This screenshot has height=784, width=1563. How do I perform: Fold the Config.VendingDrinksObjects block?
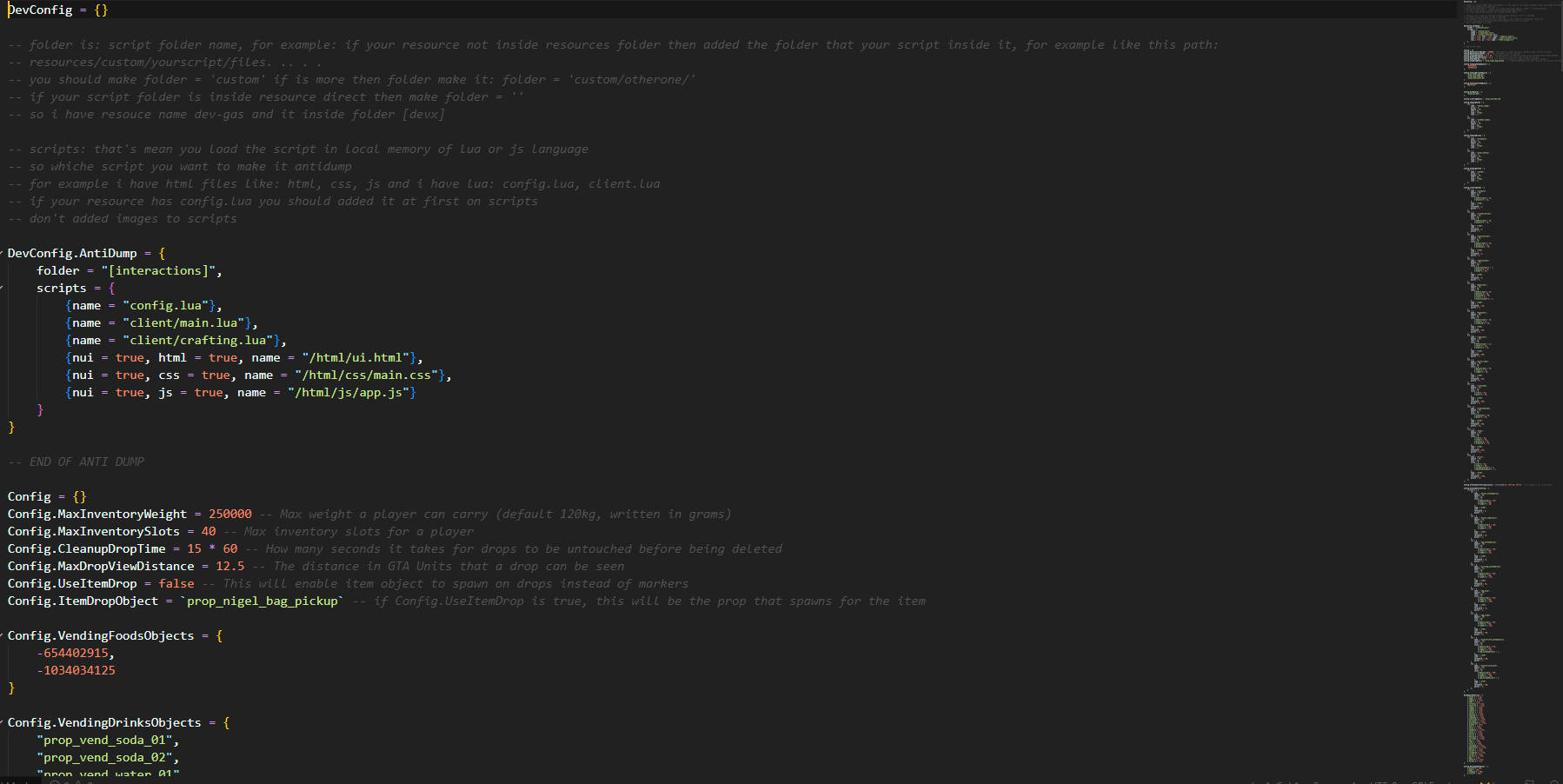coord(3,723)
